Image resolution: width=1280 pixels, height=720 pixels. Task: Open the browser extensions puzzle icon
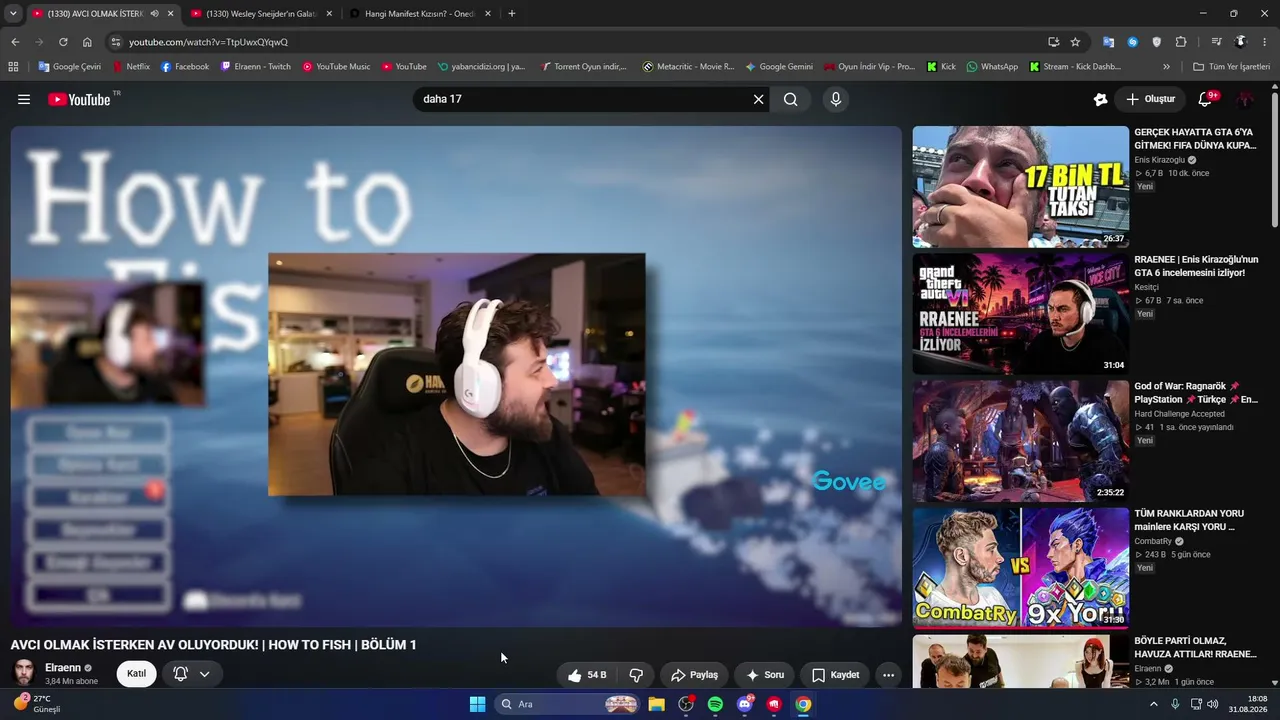1181,42
